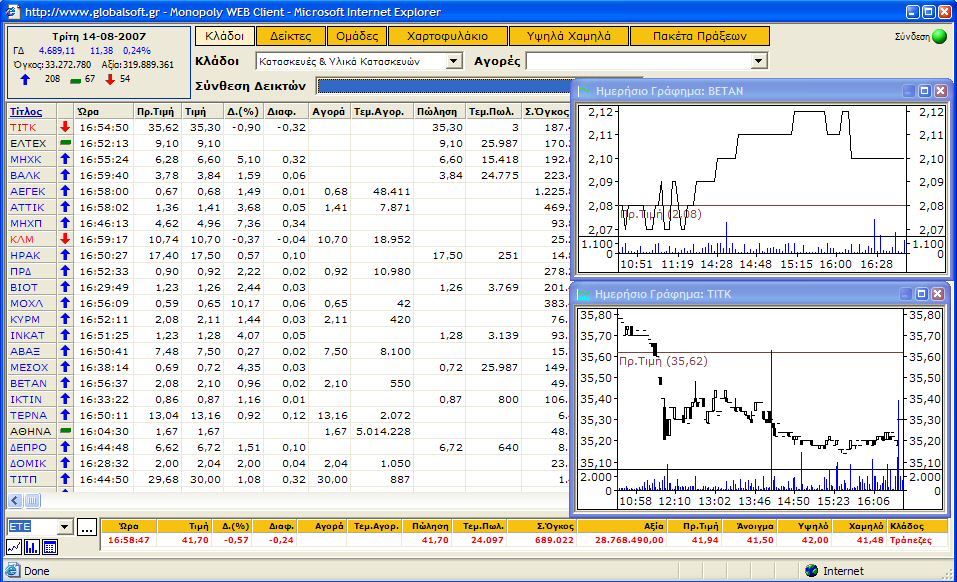Switch to the Κλάδοι tab
Image resolution: width=957 pixels, height=582 pixels.
click(224, 36)
